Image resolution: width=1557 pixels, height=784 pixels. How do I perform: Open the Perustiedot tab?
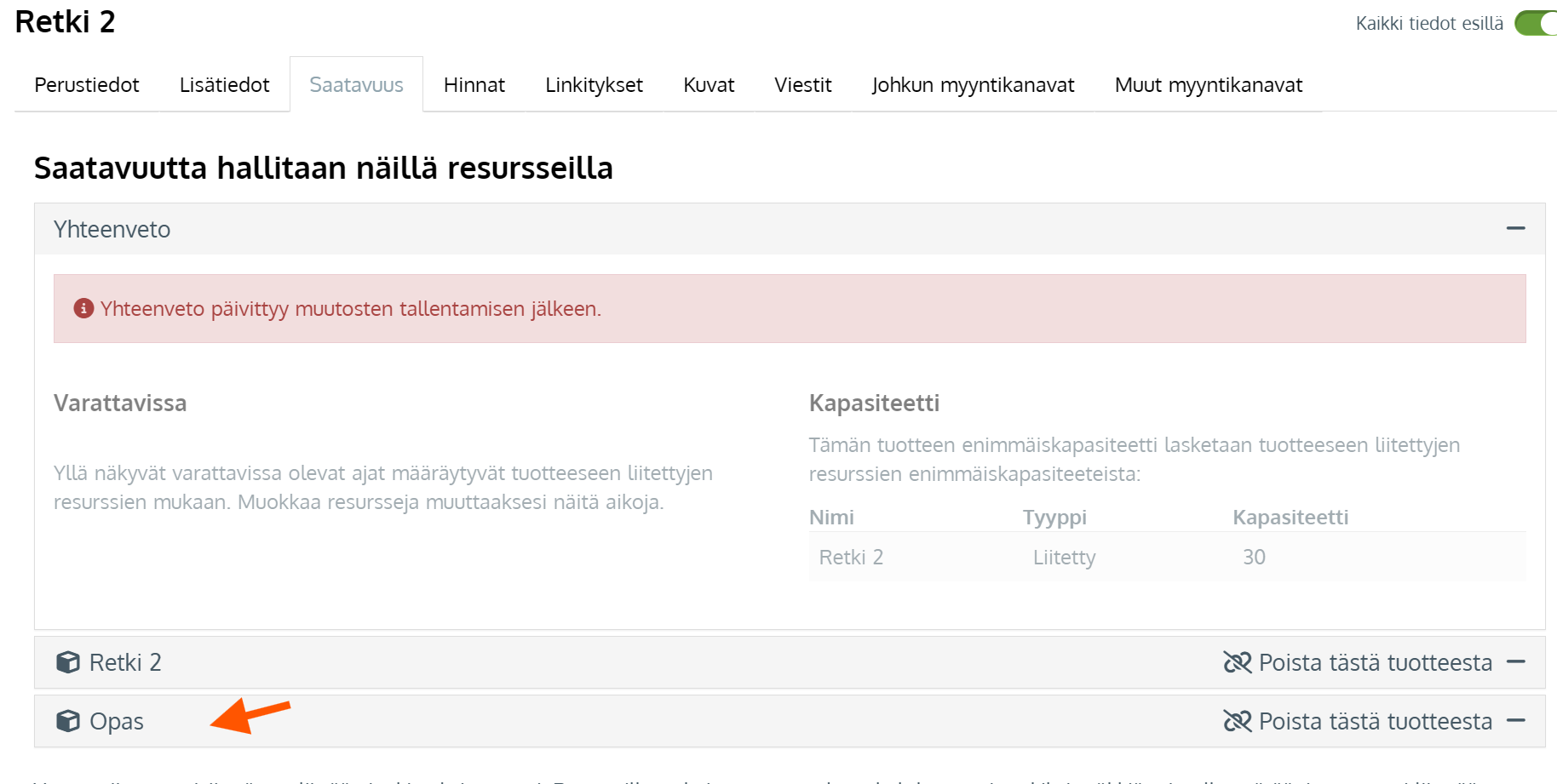87,85
